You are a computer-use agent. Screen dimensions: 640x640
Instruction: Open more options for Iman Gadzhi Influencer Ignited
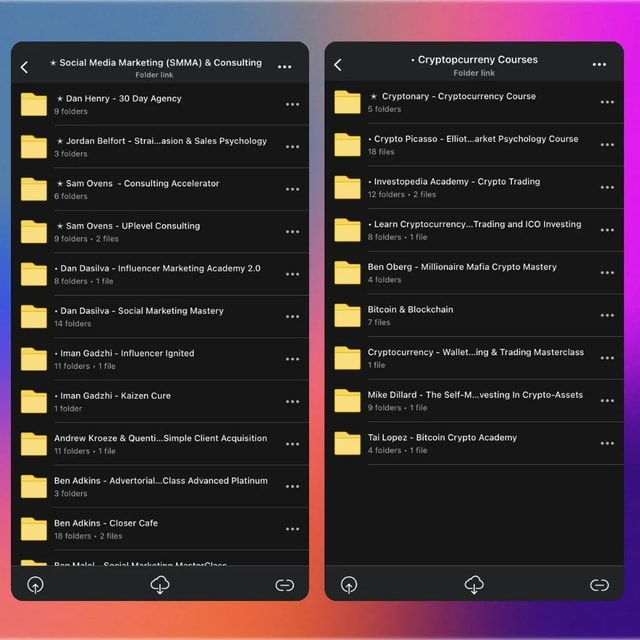pos(292,359)
